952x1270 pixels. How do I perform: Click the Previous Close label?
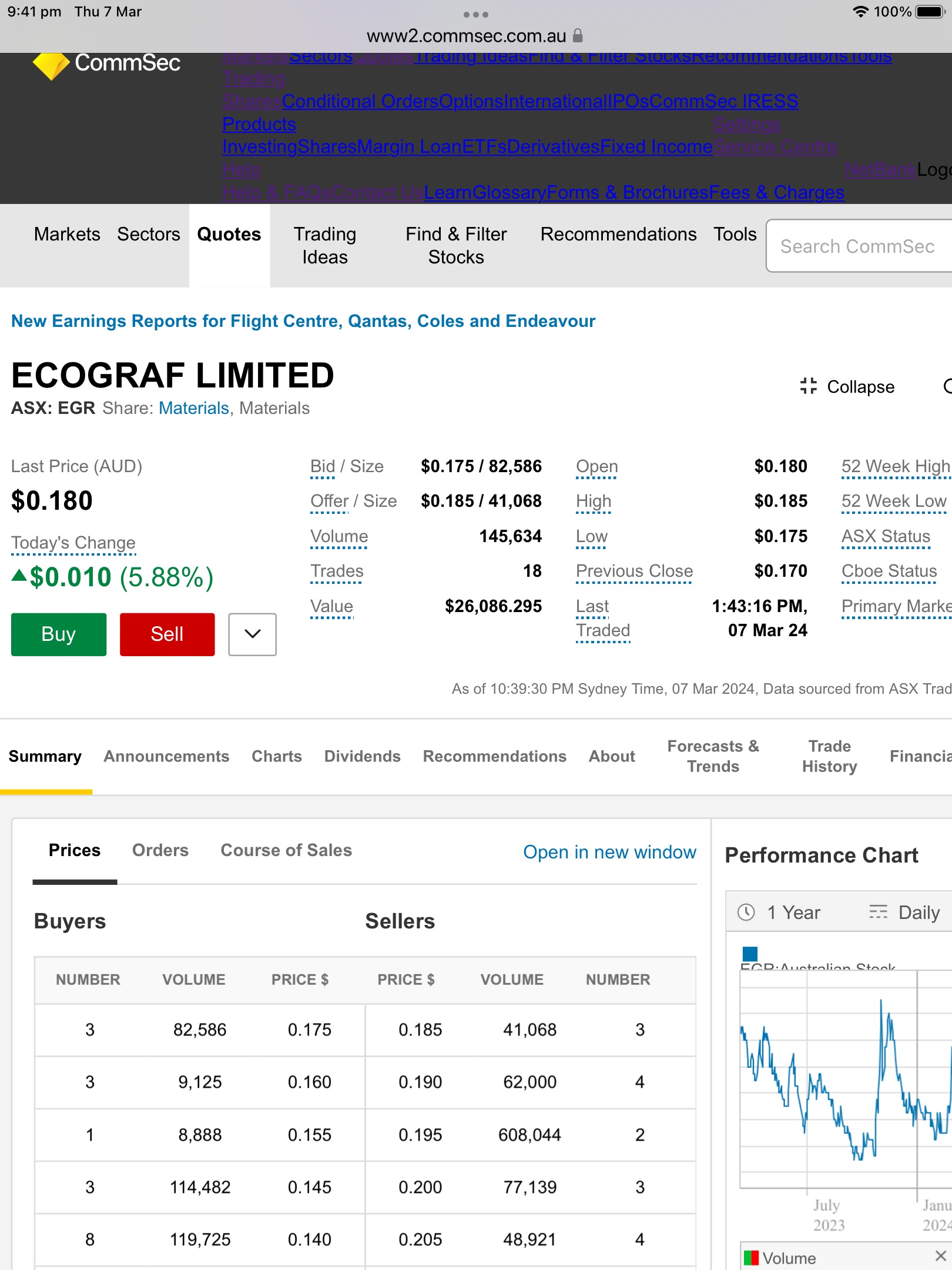pyautogui.click(x=635, y=571)
